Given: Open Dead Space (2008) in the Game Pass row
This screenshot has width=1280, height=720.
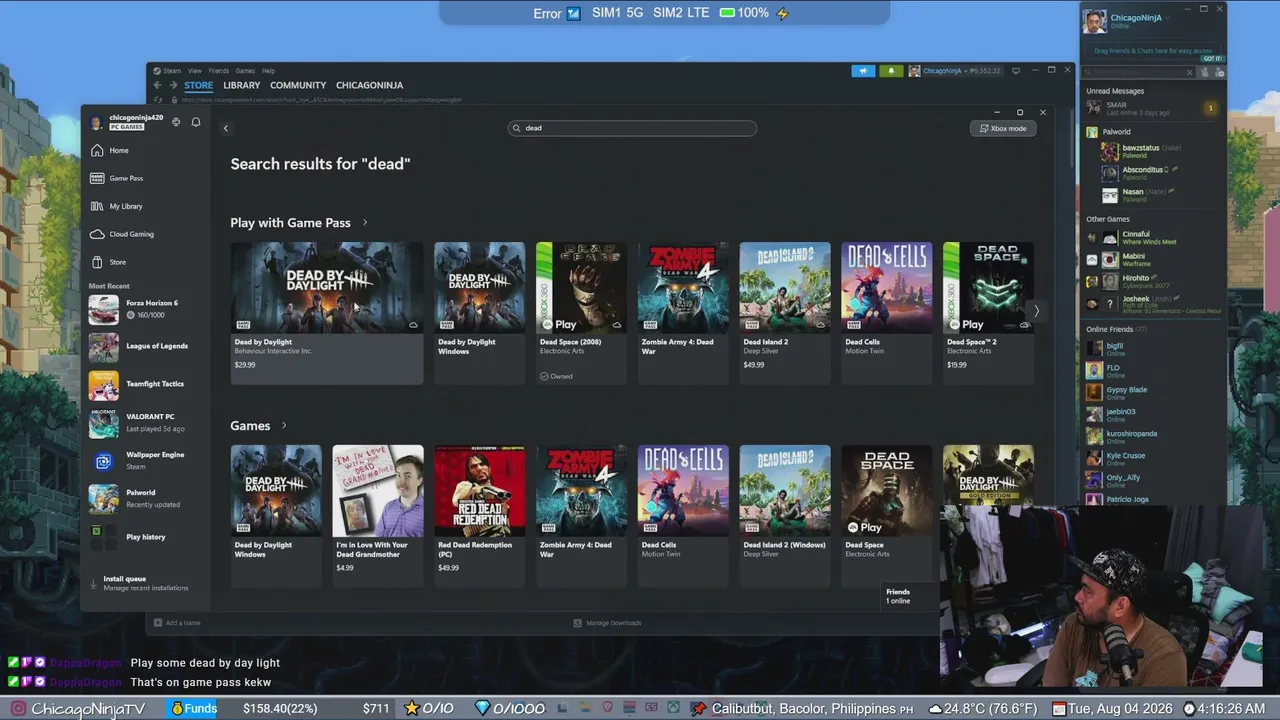Looking at the screenshot, I should click(x=581, y=313).
